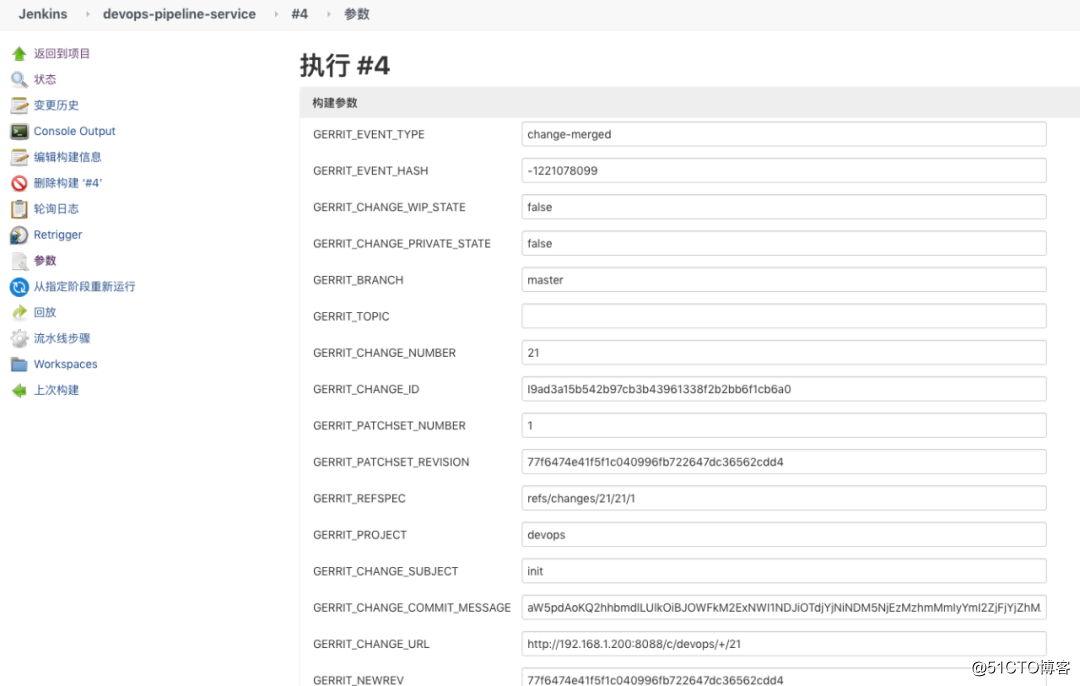This screenshot has width=1080, height=686.
Task: Click the green up-arrow return to project icon
Action: pyautogui.click(x=19, y=54)
